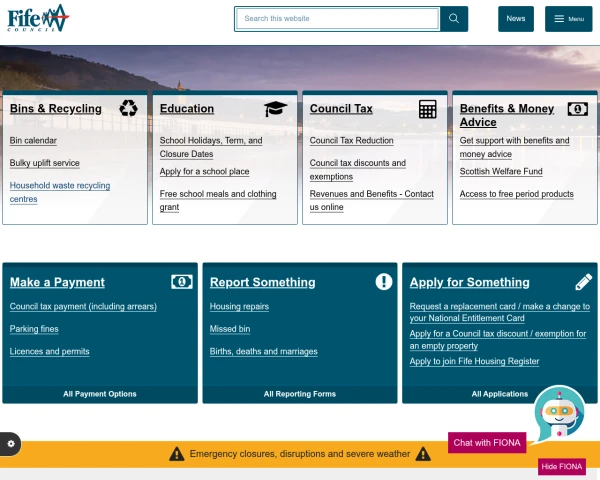Open the News page
Image resolution: width=600 pixels, height=480 pixels.
point(515,19)
